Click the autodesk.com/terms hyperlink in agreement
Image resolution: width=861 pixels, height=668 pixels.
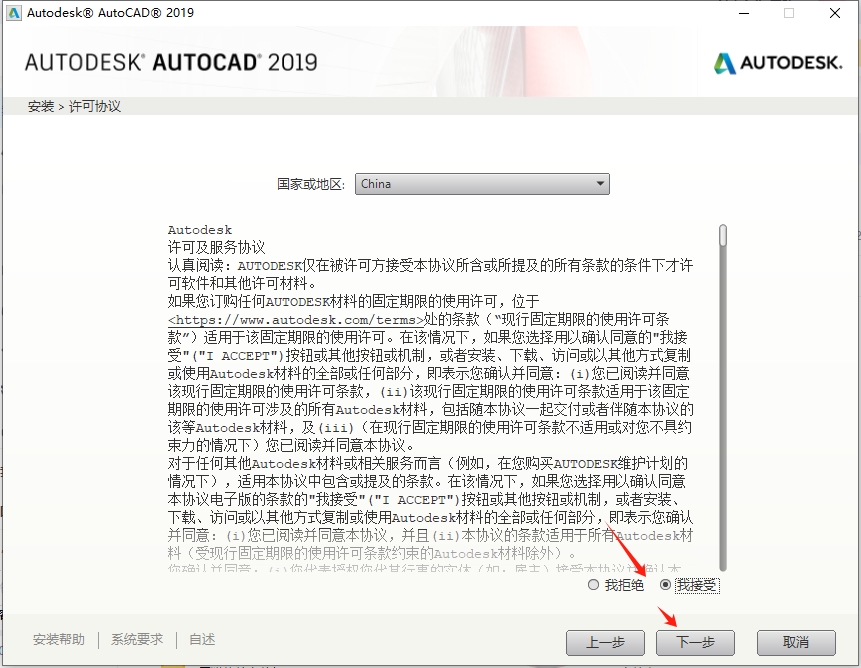pyautogui.click(x=295, y=318)
